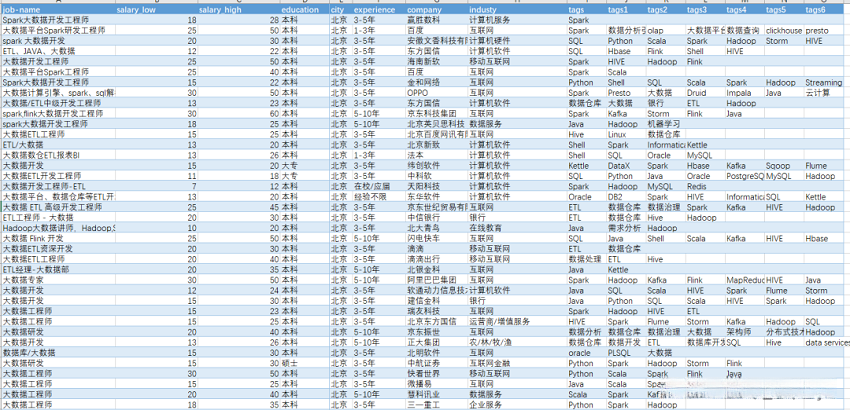Select the PLSQL tag cell
The width and height of the screenshot is (850, 410).
pyautogui.click(x=626, y=353)
